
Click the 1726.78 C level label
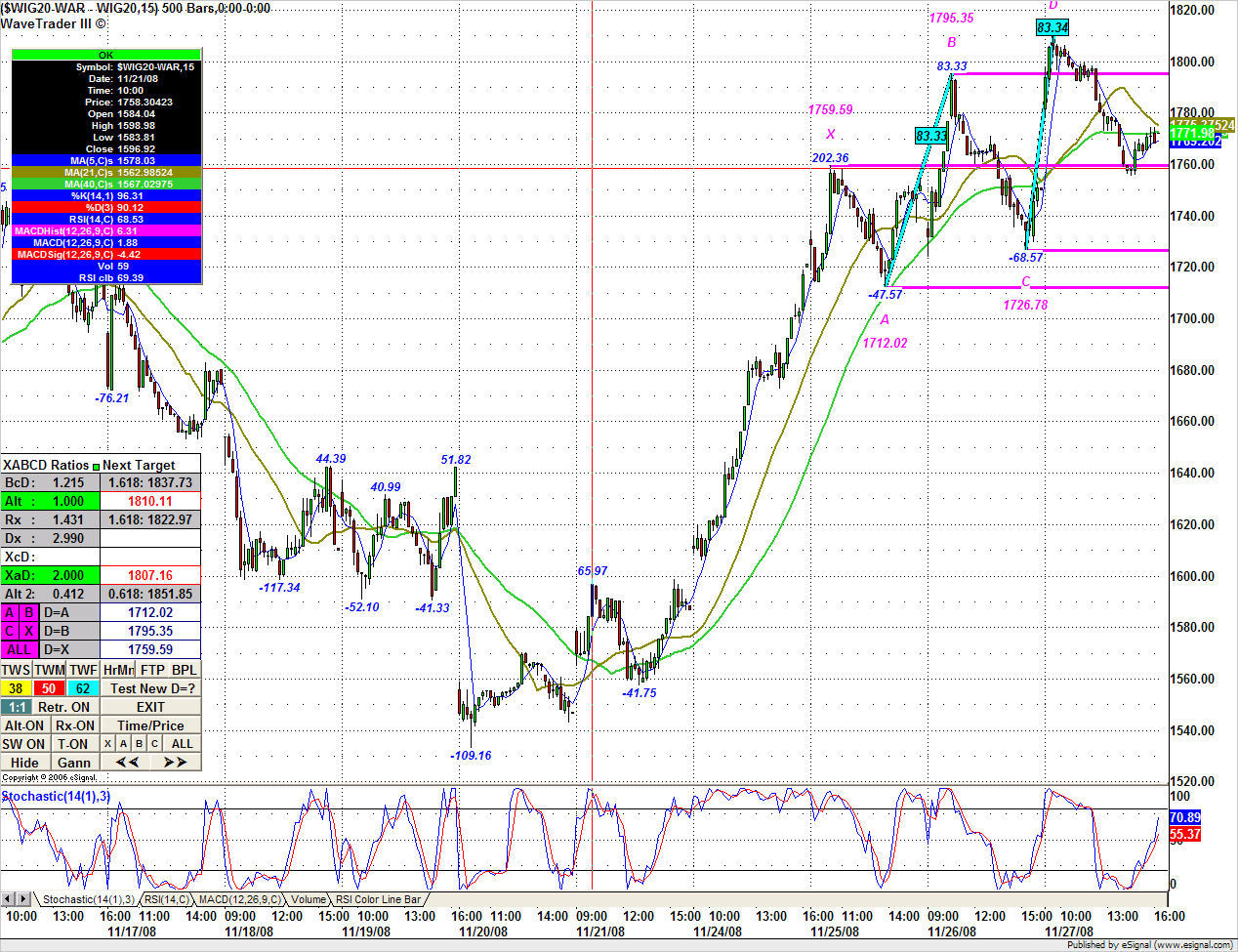click(1025, 305)
